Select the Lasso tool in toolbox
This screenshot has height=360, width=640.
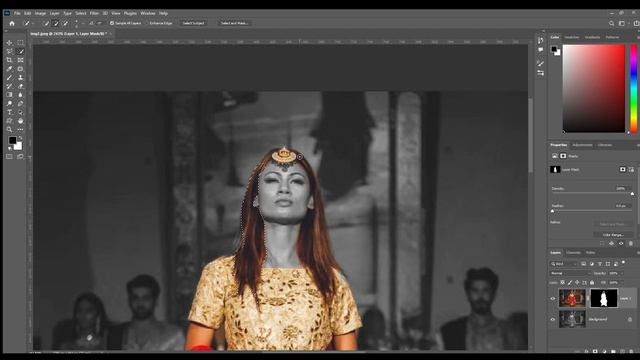[9, 51]
